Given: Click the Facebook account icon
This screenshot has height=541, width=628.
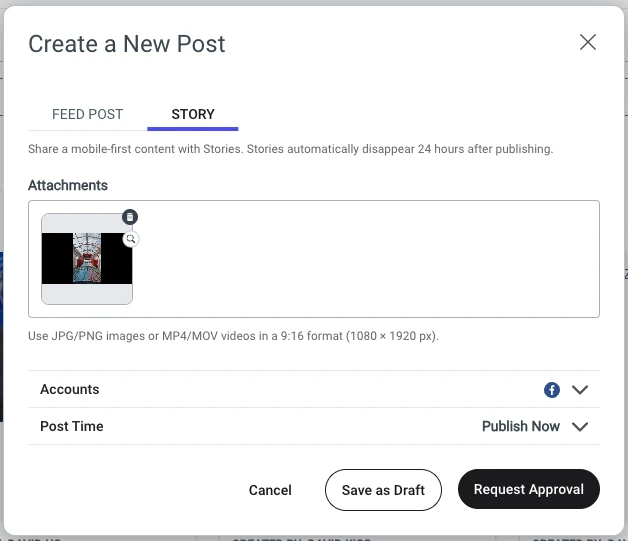Looking at the screenshot, I should coord(552,390).
